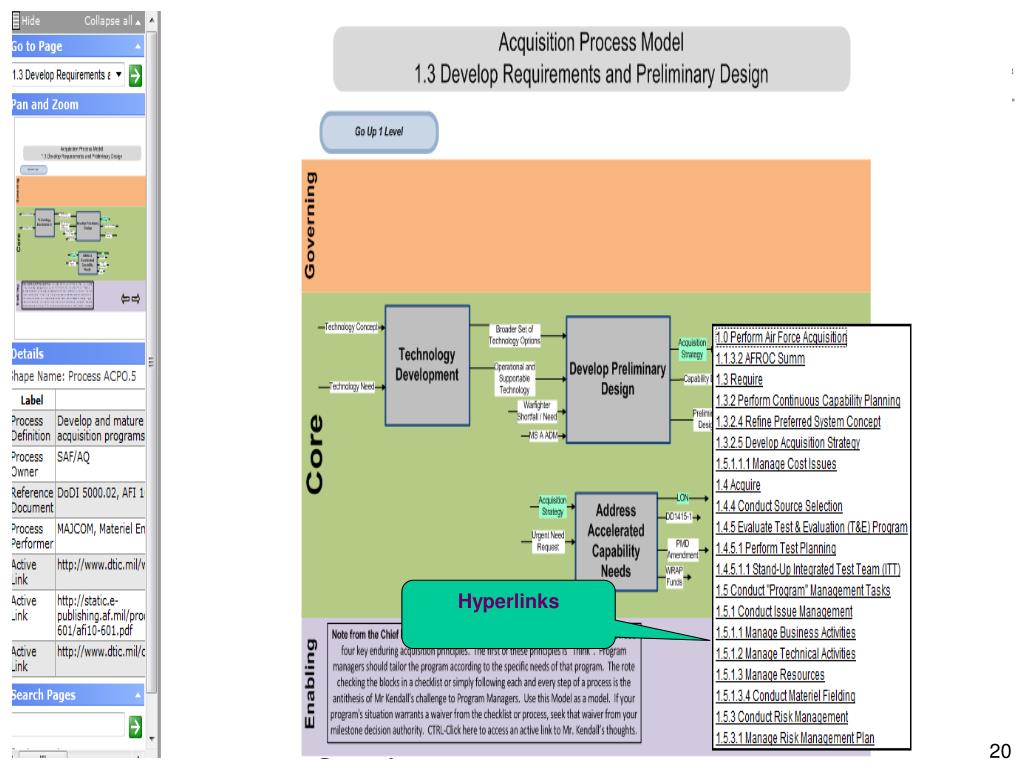1024x768 pixels.
Task: Click scroll down arrow of sidebar
Action: point(152,739)
